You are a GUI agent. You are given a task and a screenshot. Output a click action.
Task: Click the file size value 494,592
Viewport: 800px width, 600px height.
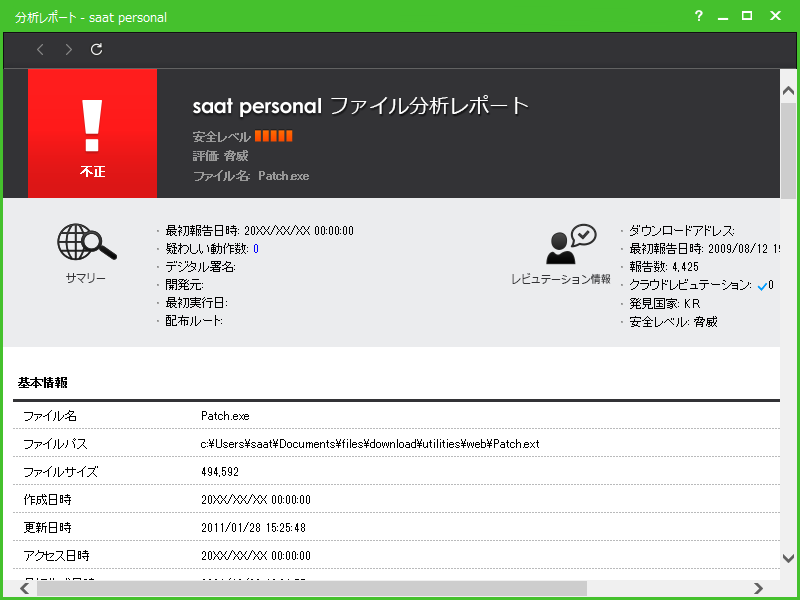(x=220, y=472)
